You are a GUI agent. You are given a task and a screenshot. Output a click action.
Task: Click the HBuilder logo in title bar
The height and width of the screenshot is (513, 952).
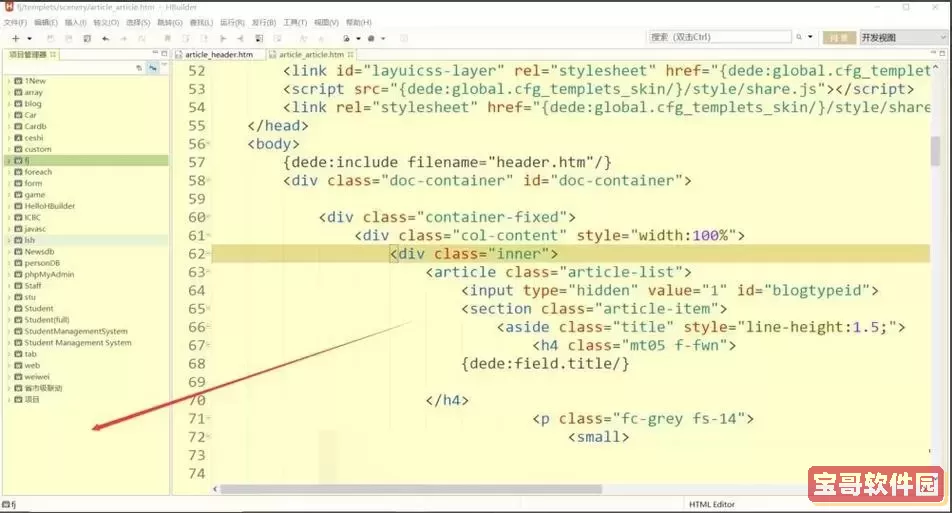tap(8, 7)
